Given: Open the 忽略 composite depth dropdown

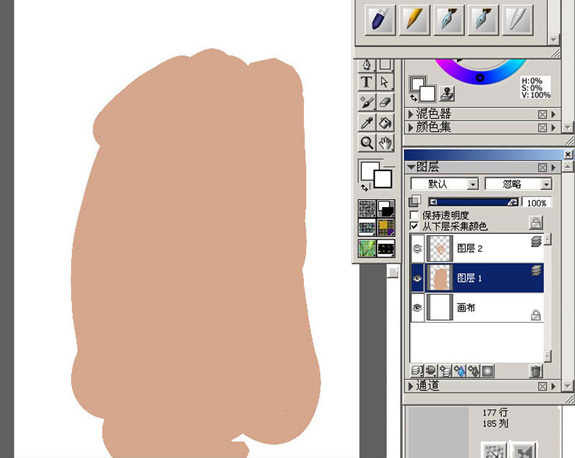Looking at the screenshot, I should pos(519,184).
